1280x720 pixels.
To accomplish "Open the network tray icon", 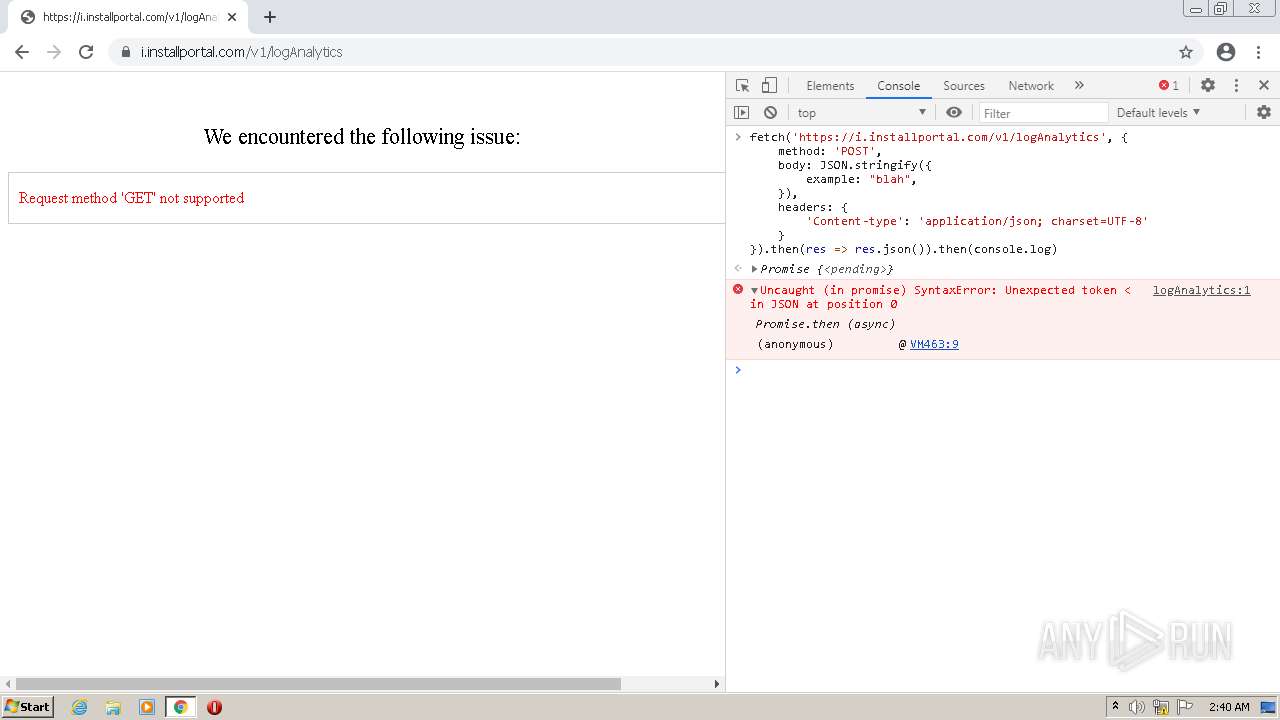I will [1161, 707].
